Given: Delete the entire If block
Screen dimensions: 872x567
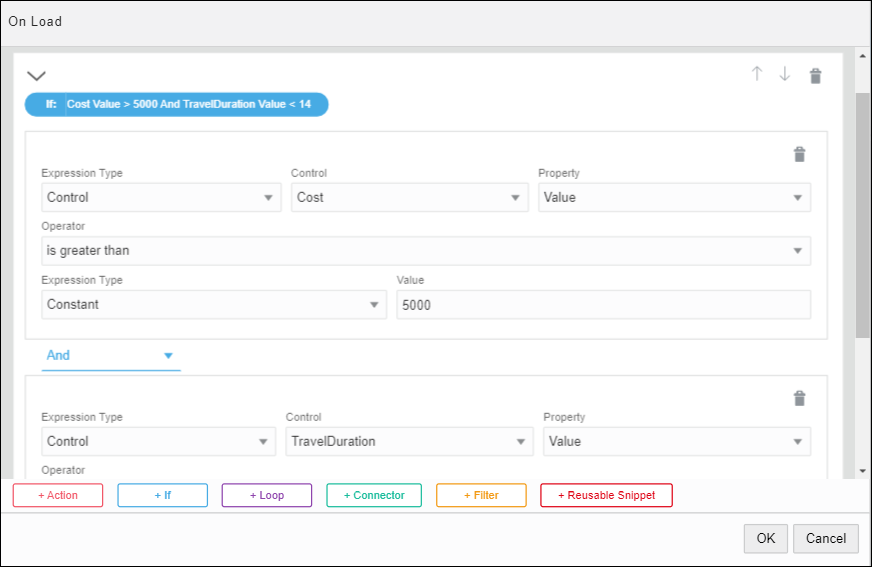Looking at the screenshot, I should click(x=815, y=76).
